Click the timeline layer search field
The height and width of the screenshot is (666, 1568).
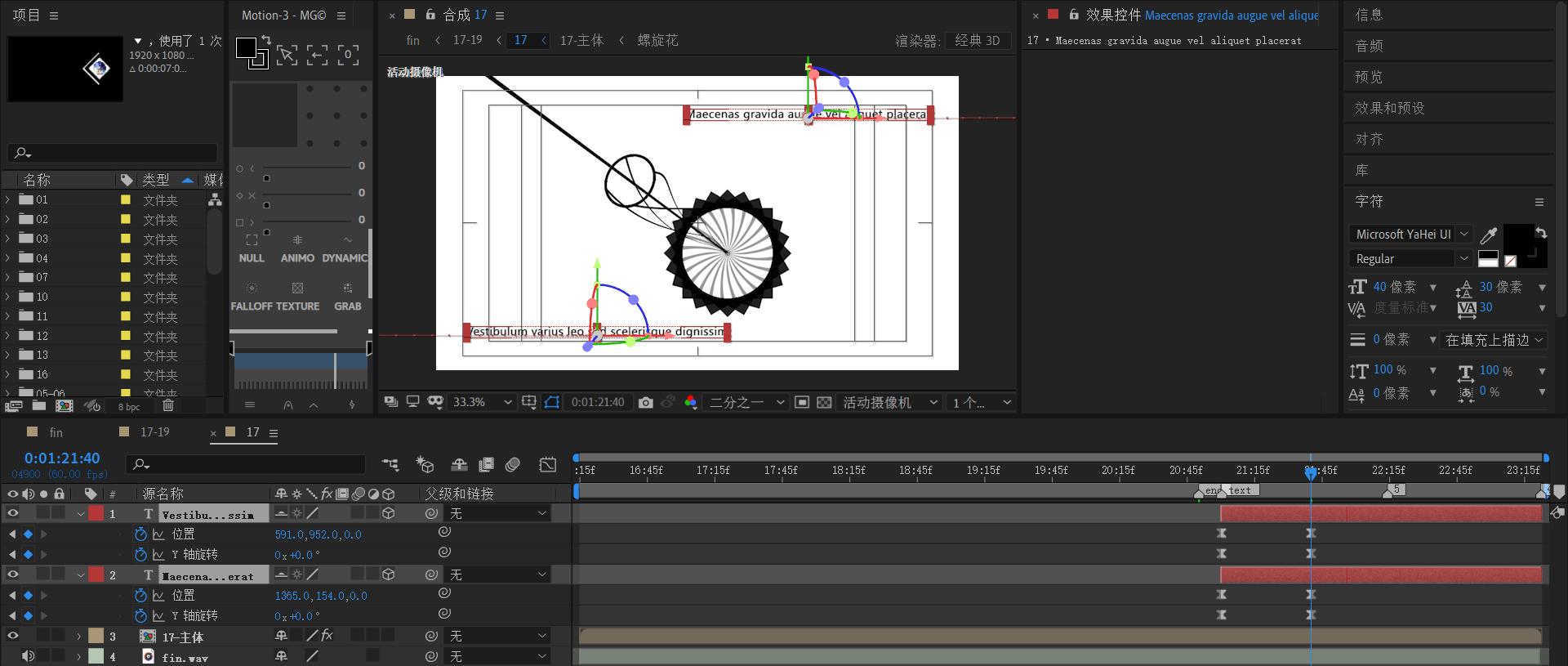tap(245, 464)
